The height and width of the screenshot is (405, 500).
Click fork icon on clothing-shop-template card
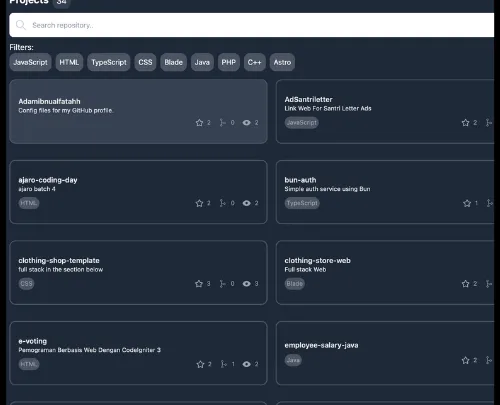pyautogui.click(x=223, y=284)
